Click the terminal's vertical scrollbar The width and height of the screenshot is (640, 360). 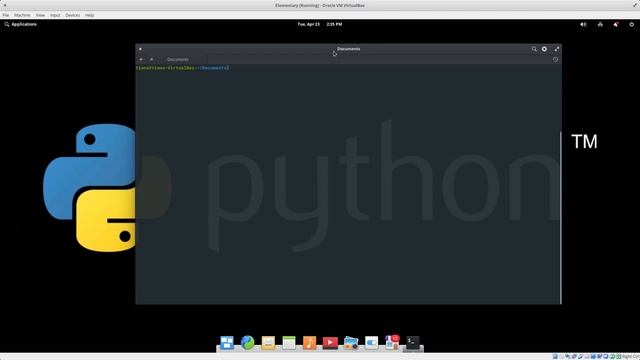[x=560, y=217]
